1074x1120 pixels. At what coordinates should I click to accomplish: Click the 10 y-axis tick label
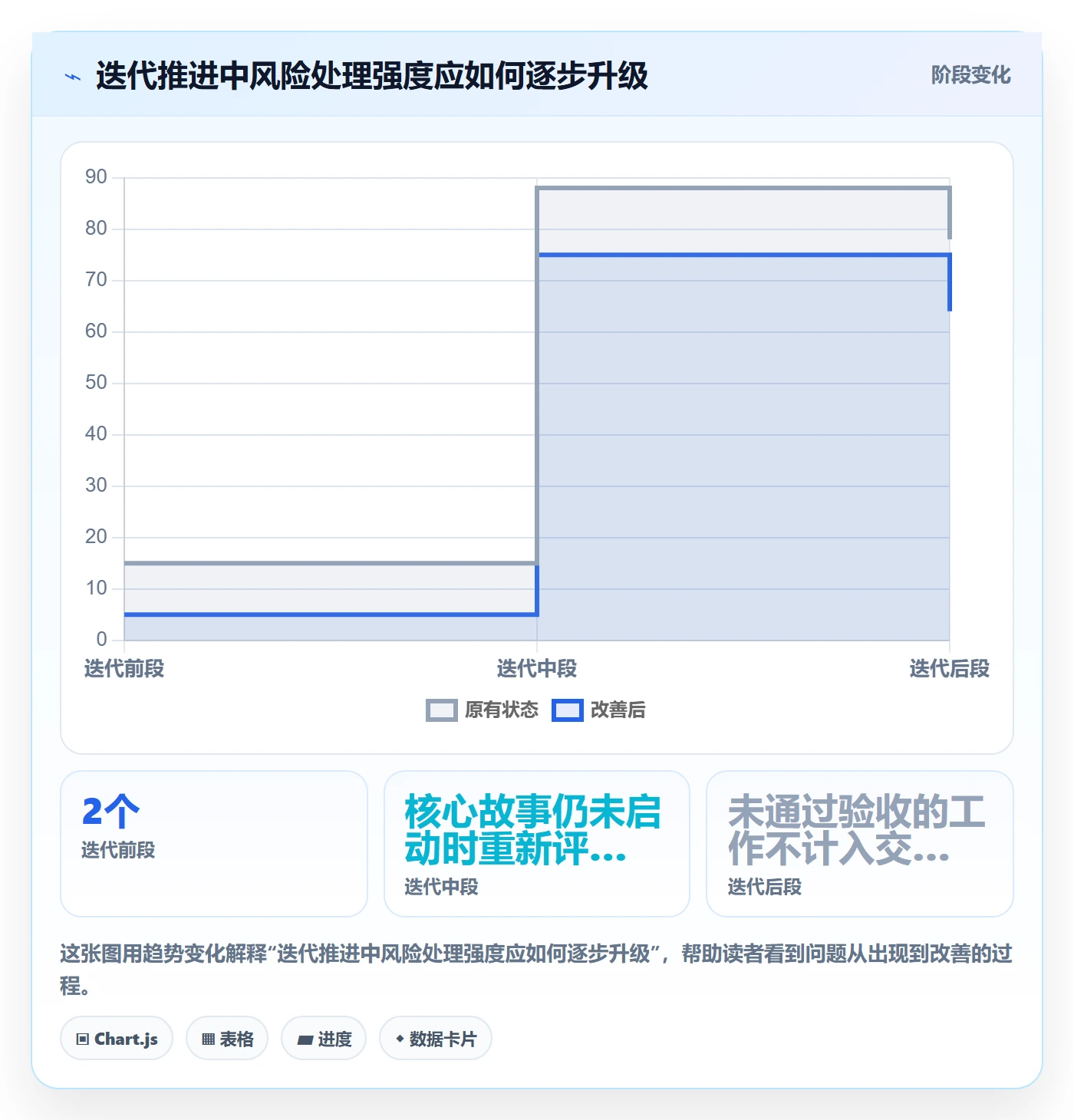[x=96, y=588]
